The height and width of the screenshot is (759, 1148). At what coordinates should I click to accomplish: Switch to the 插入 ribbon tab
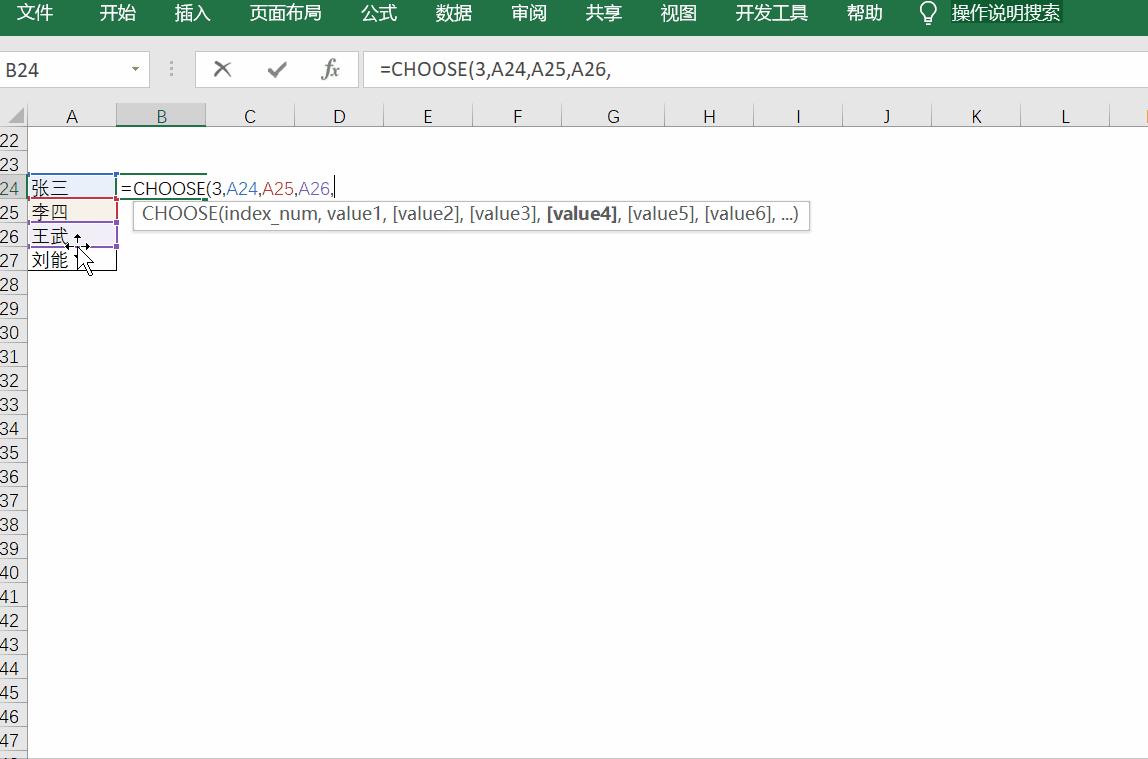[x=191, y=13]
